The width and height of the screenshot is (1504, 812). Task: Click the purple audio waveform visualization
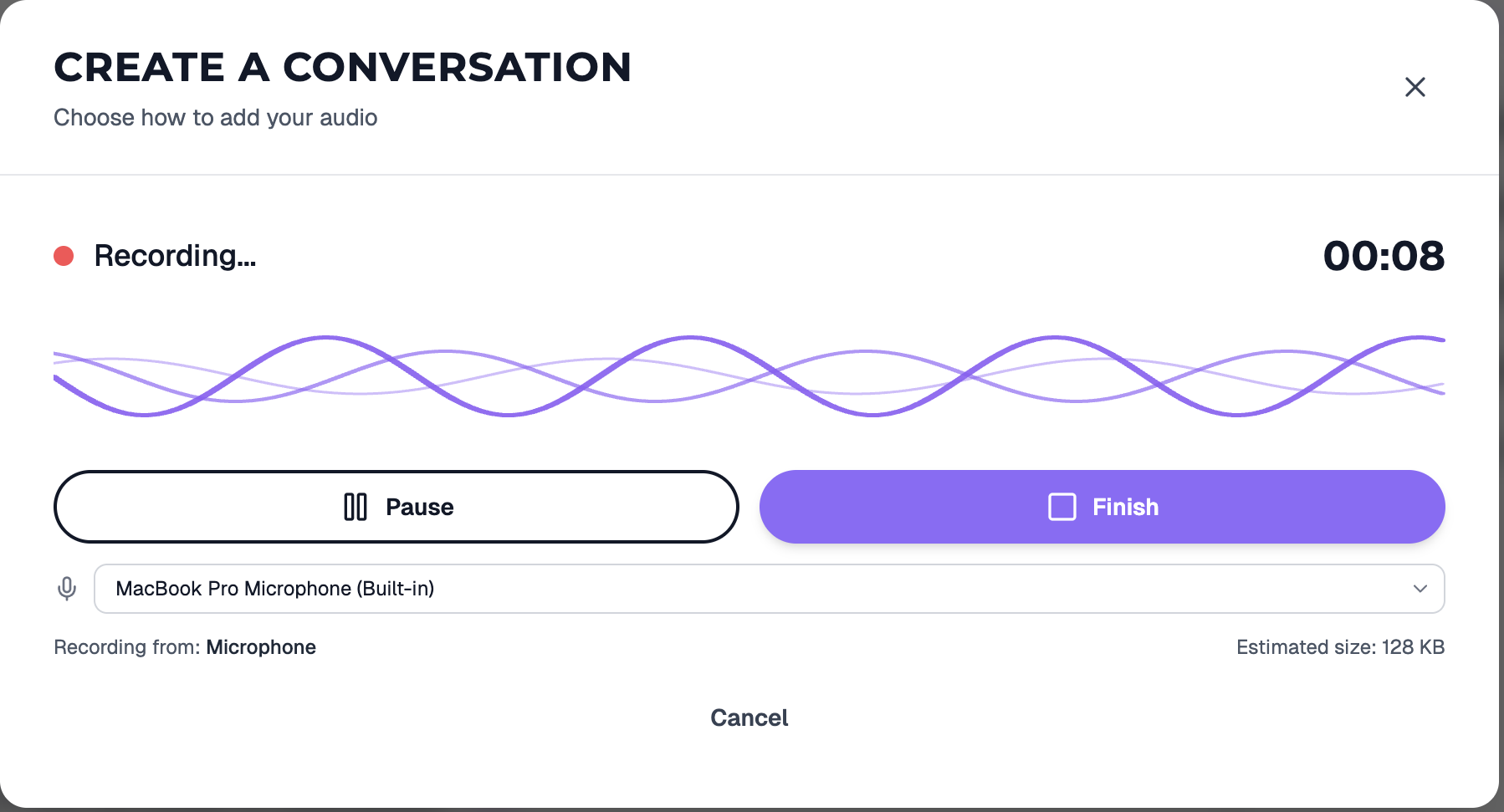coord(749,376)
